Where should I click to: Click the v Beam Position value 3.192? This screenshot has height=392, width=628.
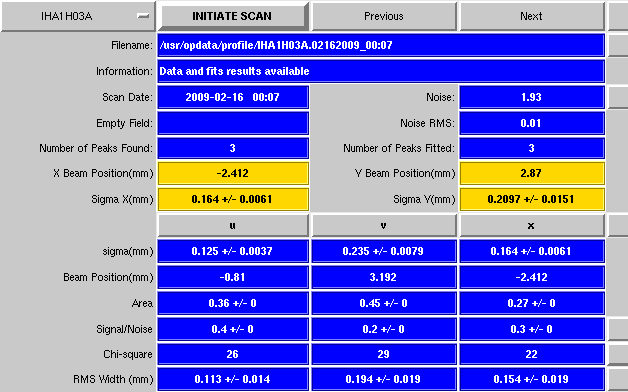point(383,277)
